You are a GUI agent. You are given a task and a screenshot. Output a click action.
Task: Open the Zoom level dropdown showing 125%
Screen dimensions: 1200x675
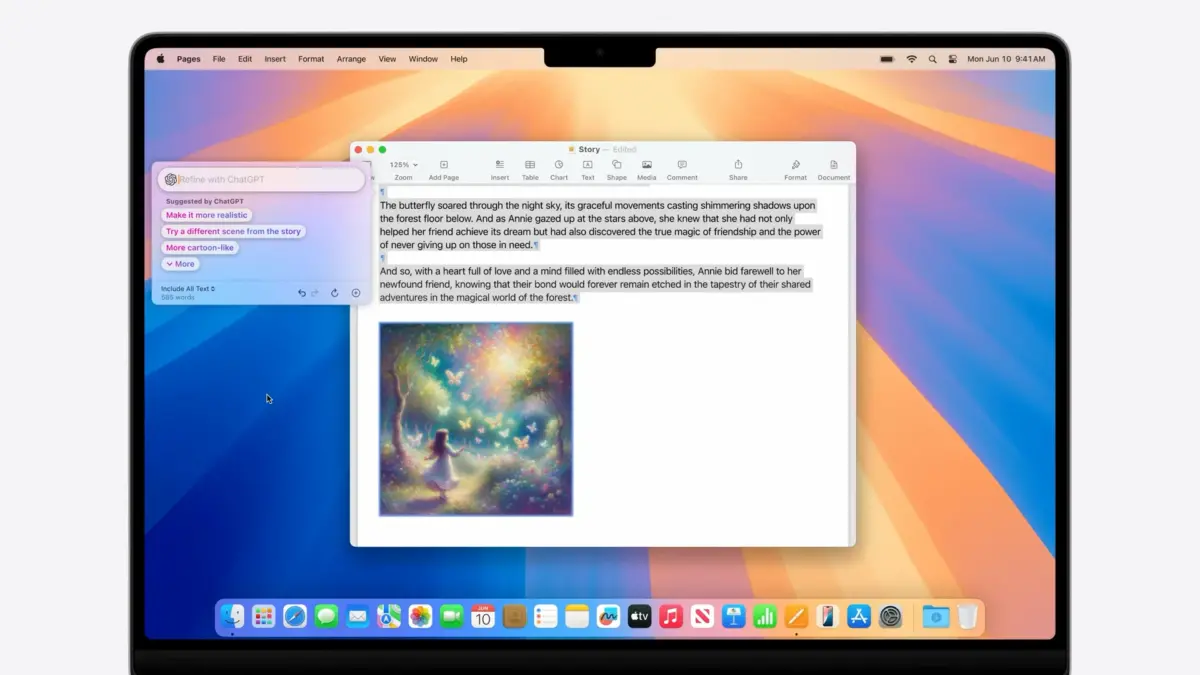[x=401, y=164]
